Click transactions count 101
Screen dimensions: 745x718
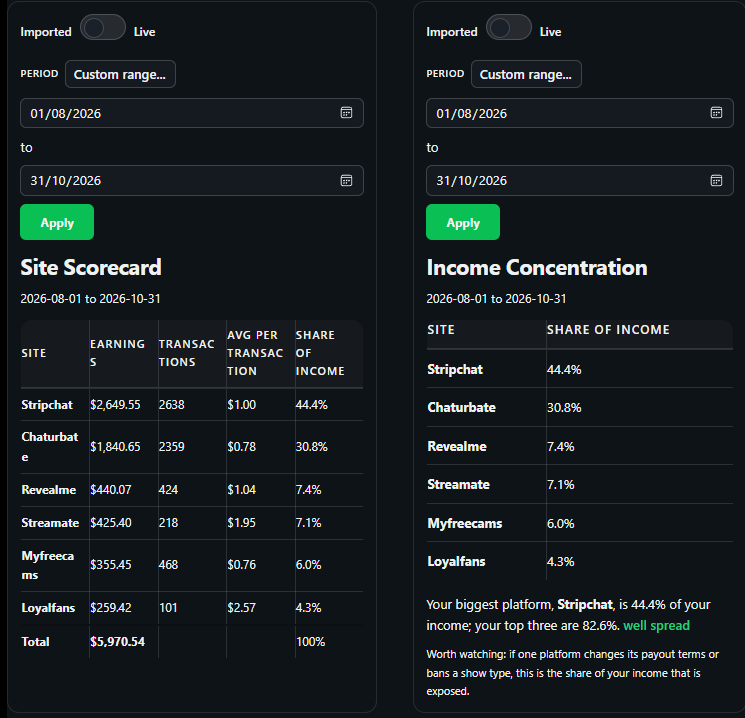168,608
